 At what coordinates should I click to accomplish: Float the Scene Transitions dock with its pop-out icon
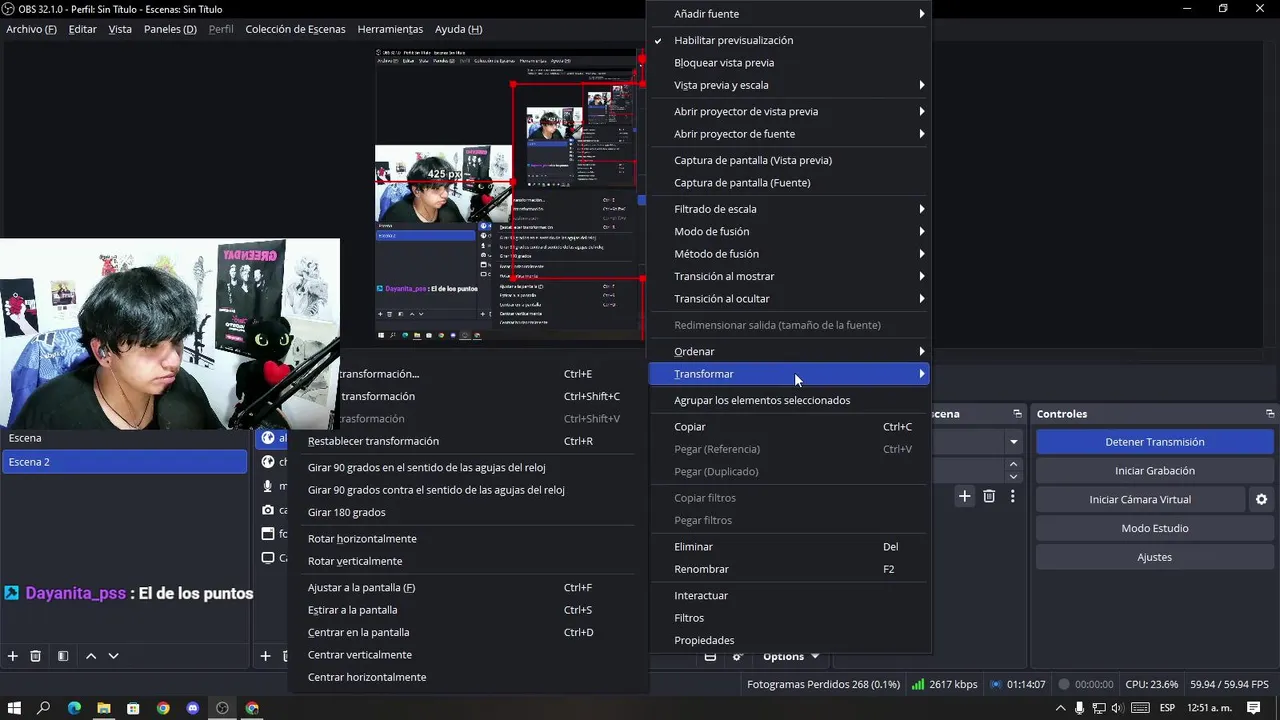click(1017, 414)
